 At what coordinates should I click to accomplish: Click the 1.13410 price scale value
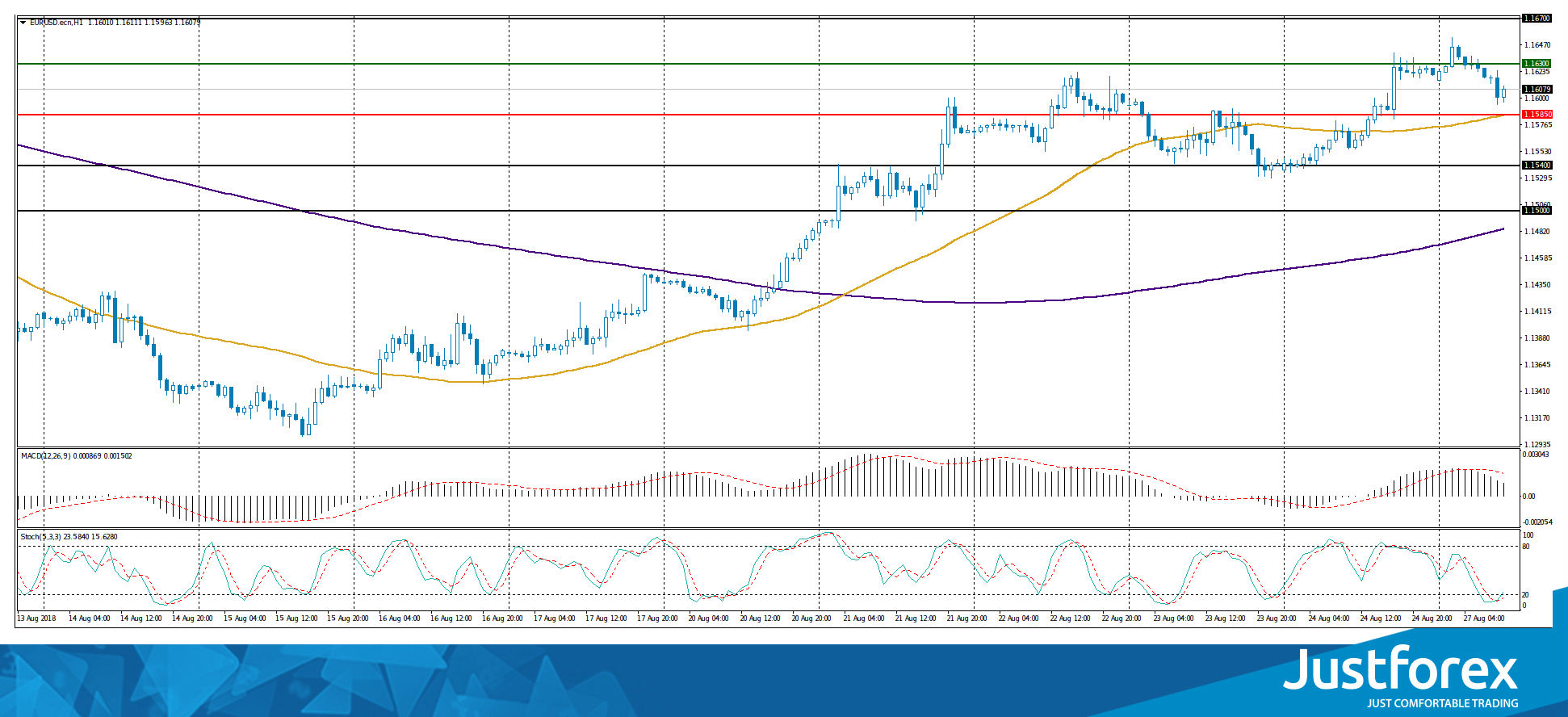point(1537,392)
